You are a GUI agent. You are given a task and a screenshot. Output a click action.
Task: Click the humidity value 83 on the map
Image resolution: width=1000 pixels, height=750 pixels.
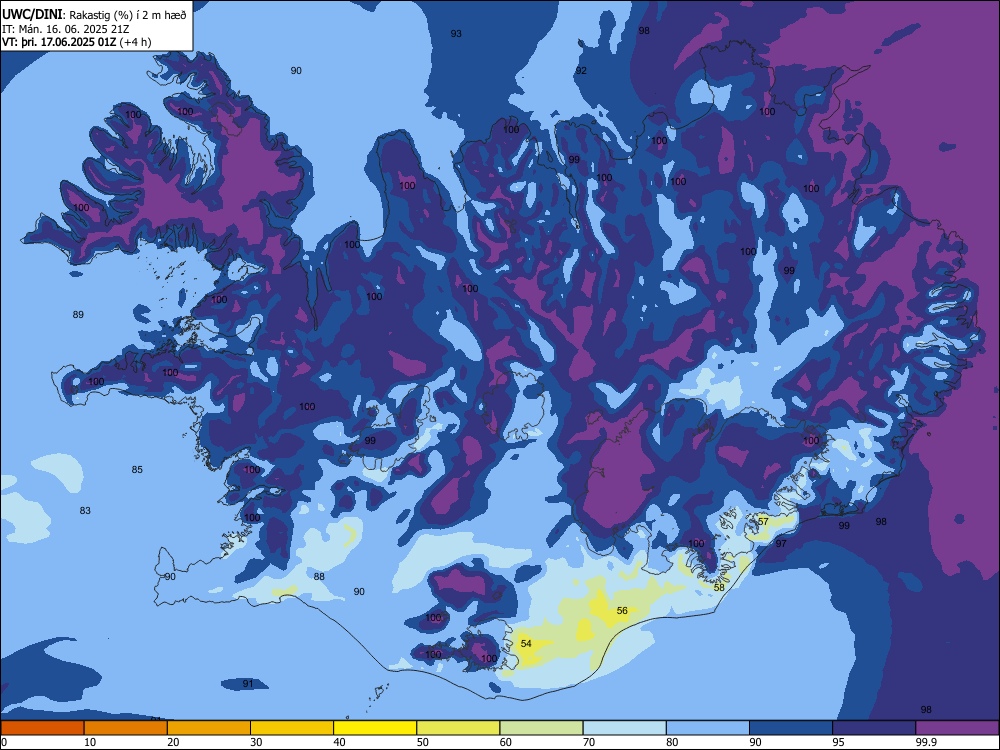coord(85,510)
